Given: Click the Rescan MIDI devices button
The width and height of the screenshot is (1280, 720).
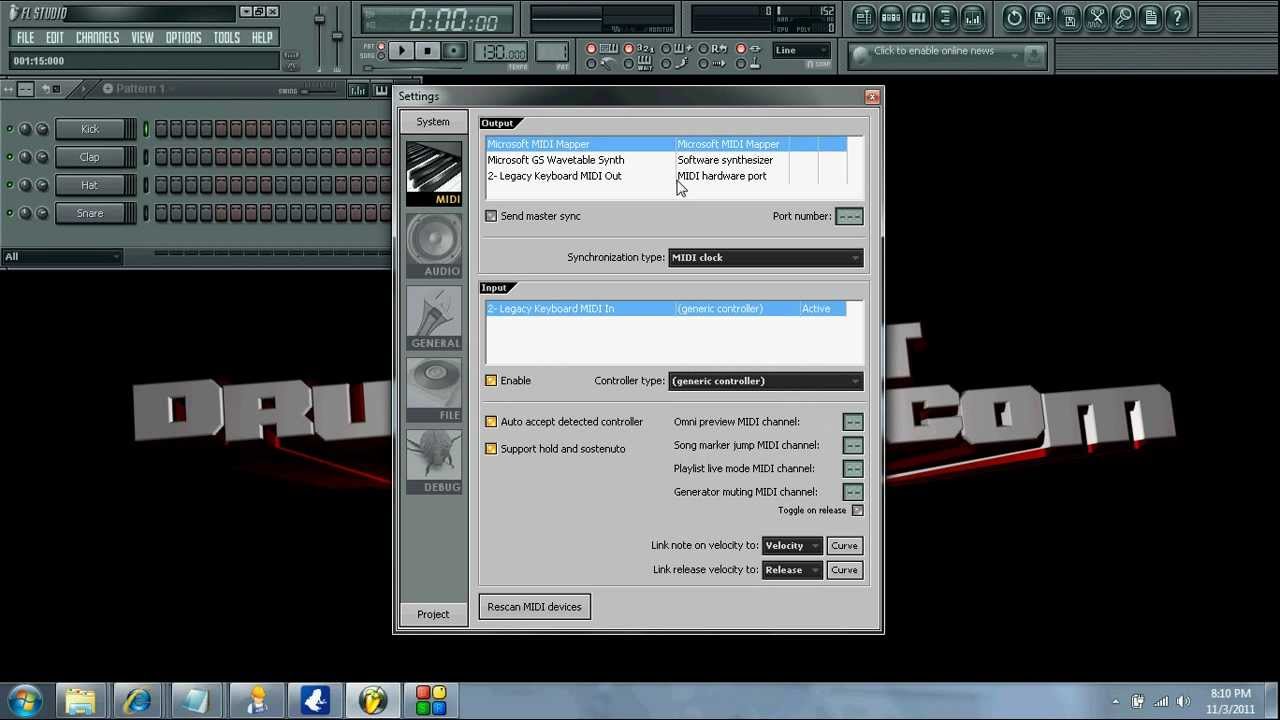Looking at the screenshot, I should [x=534, y=607].
